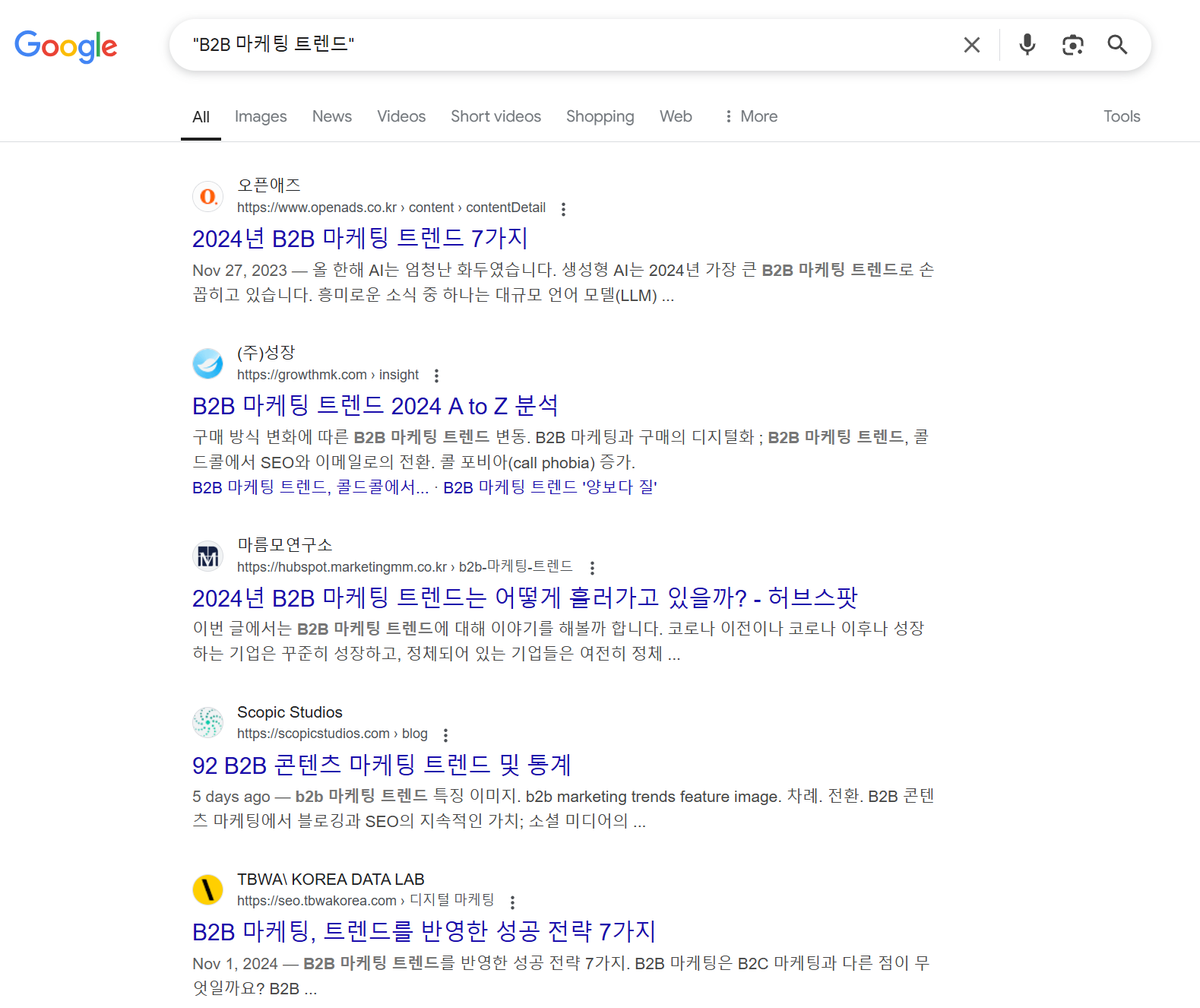Open sitelink "B2B 마케팅 트렌드 '양보다 질'"
Image resolution: width=1200 pixels, height=1008 pixels.
pyautogui.click(x=550, y=487)
